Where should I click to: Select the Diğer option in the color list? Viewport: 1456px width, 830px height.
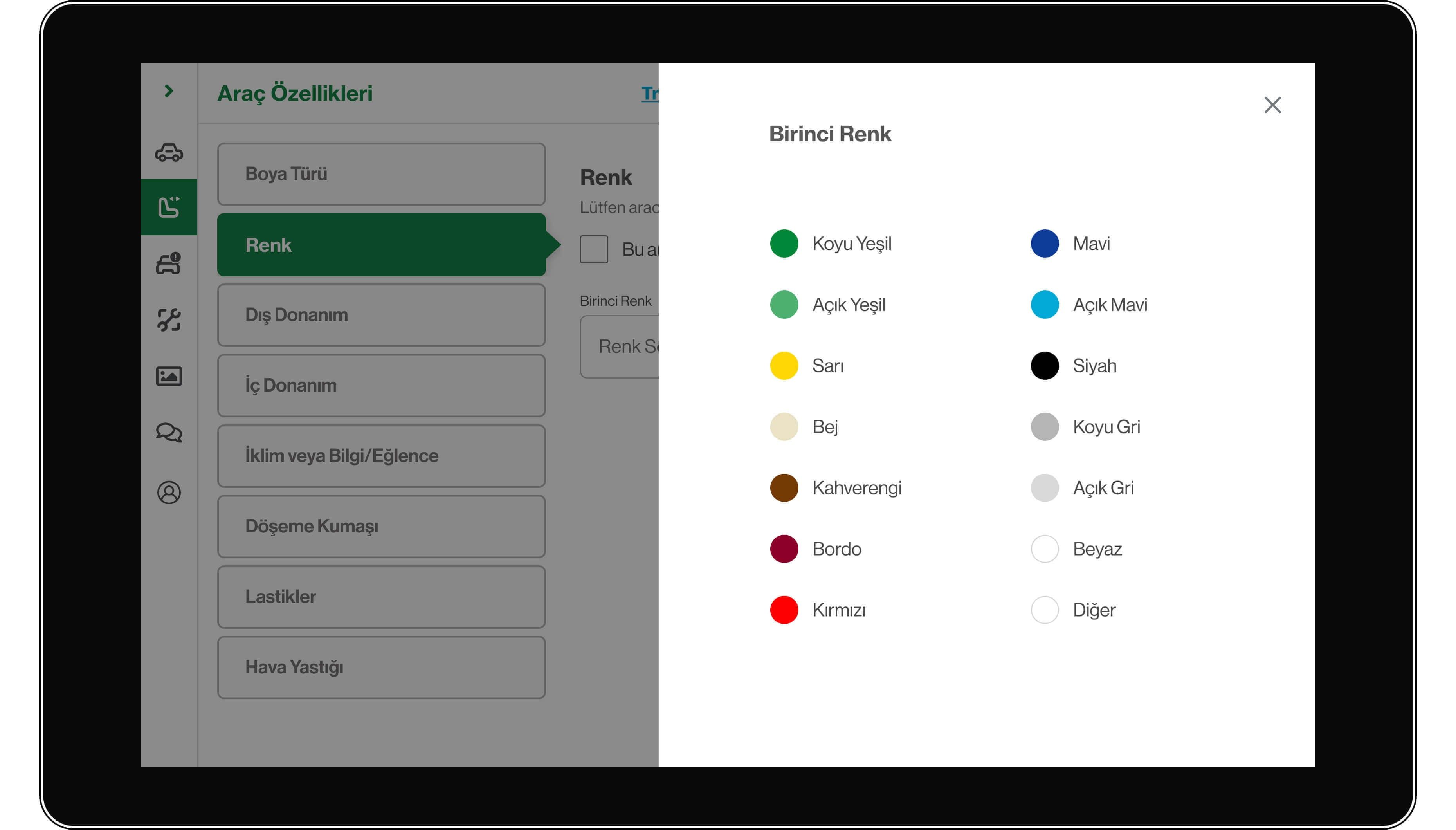[x=1045, y=610]
